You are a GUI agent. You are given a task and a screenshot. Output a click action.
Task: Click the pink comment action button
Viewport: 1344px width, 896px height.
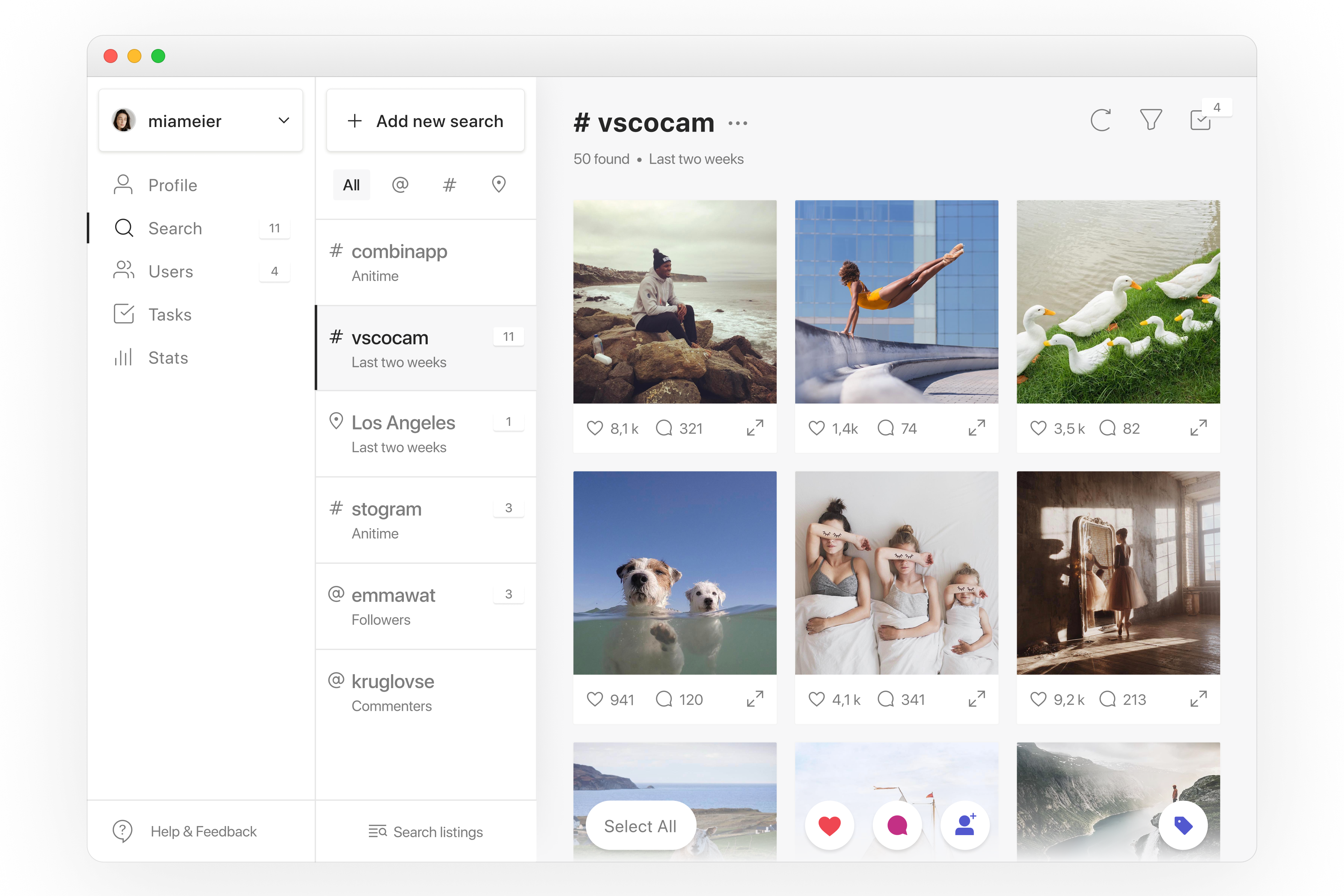pos(897,826)
